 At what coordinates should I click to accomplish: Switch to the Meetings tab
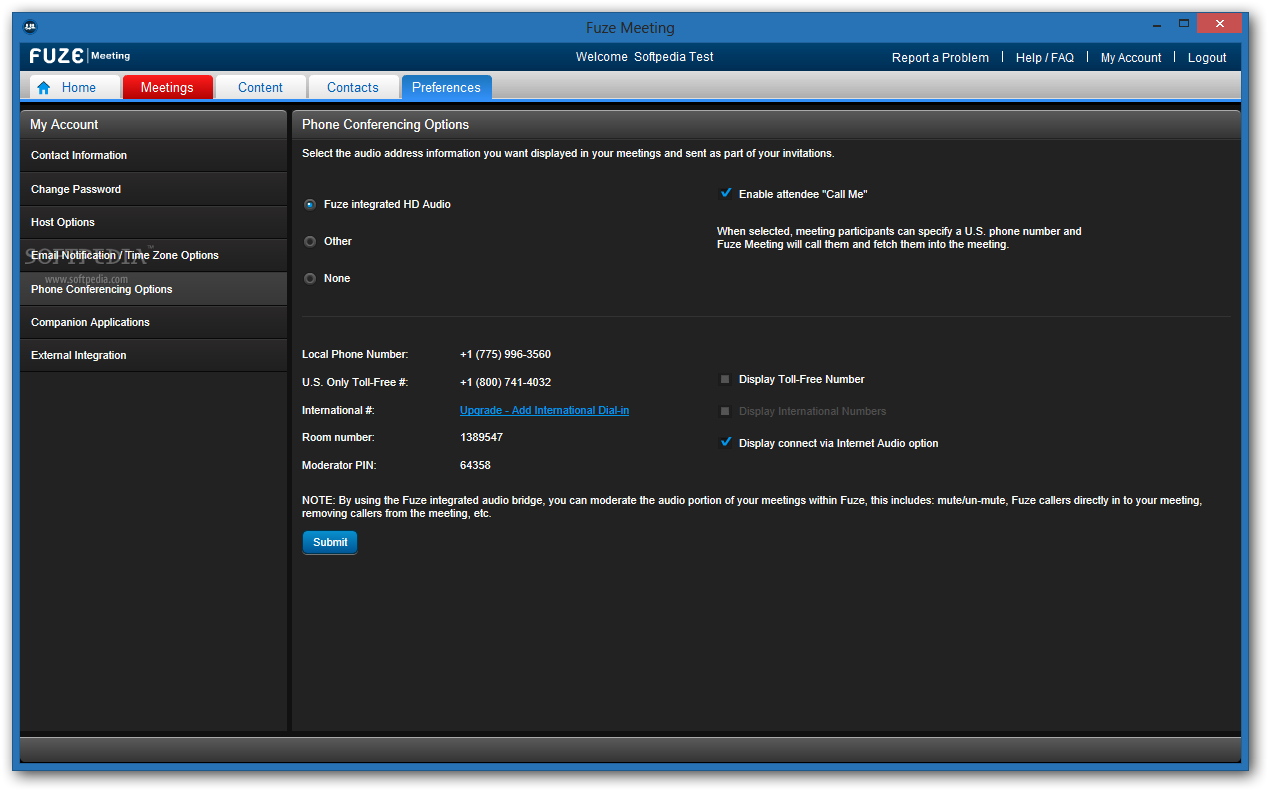pos(168,87)
